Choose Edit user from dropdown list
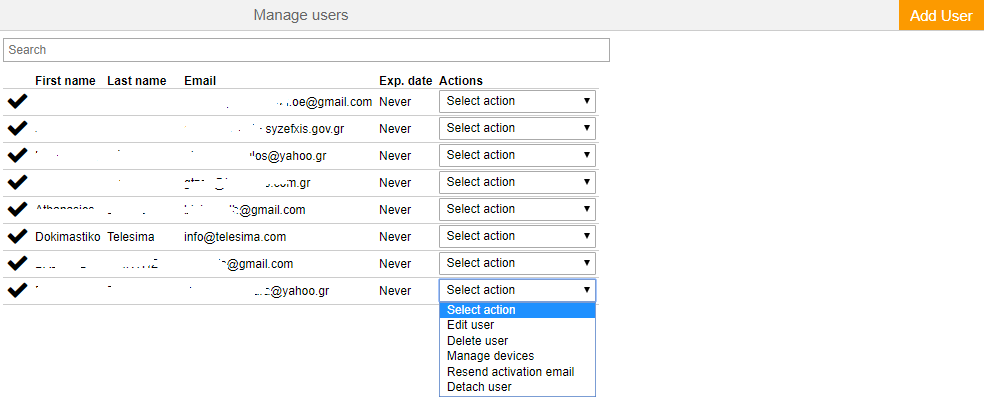This screenshot has width=984, height=413. click(x=517, y=325)
